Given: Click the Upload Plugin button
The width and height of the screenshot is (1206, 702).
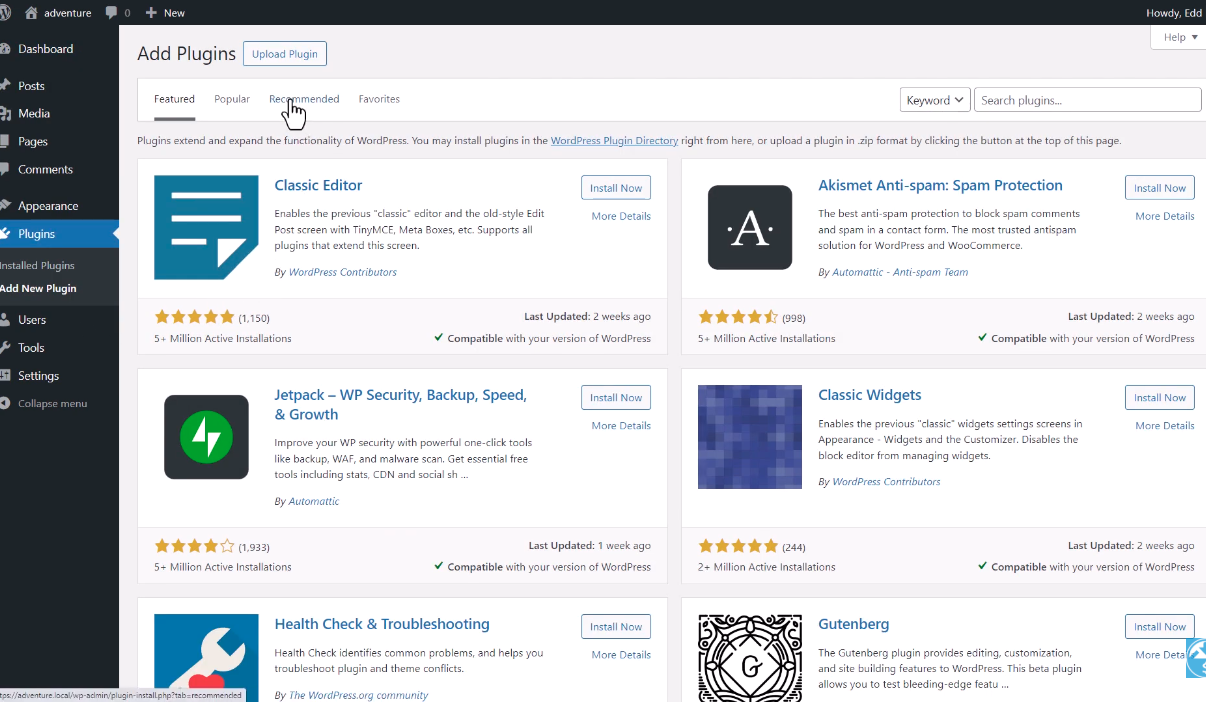Looking at the screenshot, I should click(284, 54).
